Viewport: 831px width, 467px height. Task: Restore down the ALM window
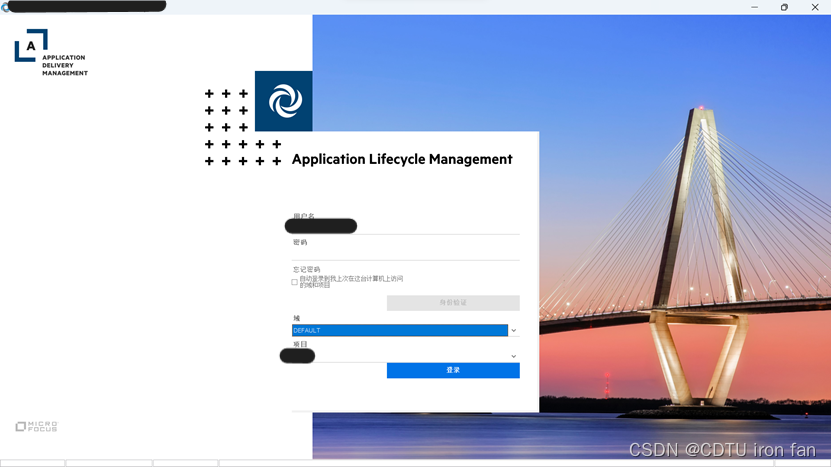coord(784,7)
